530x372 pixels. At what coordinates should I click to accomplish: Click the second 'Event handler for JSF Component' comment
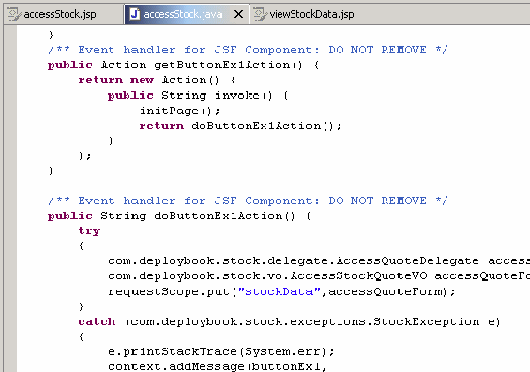[198, 201]
